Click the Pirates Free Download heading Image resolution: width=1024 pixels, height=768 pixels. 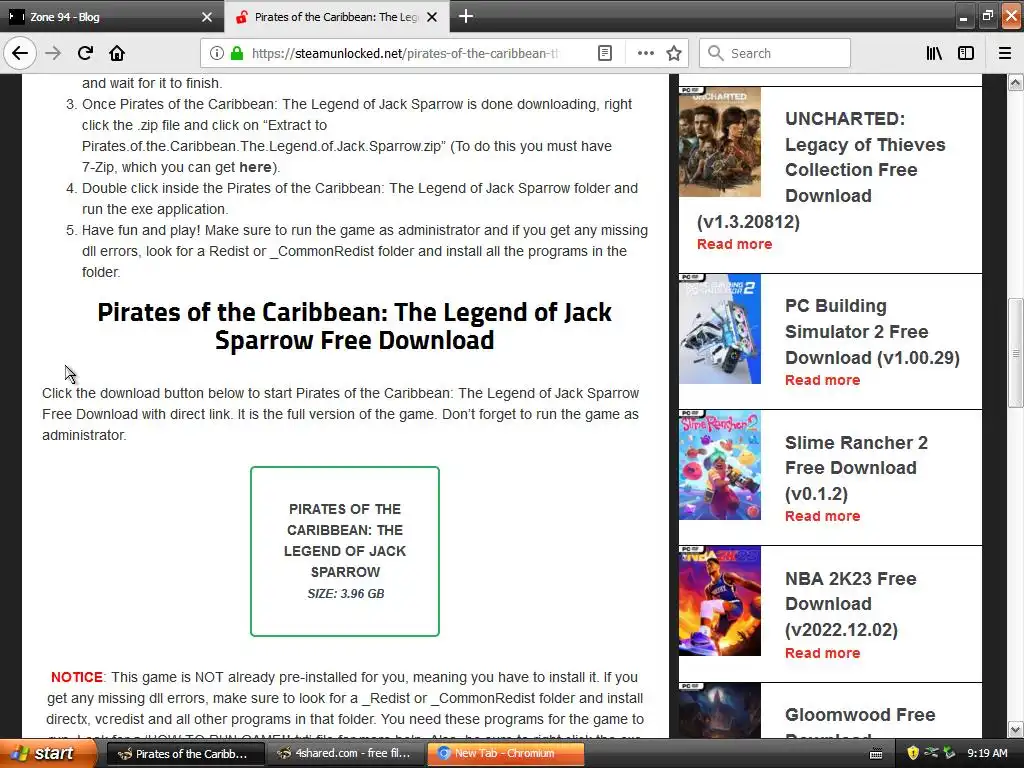[354, 326]
